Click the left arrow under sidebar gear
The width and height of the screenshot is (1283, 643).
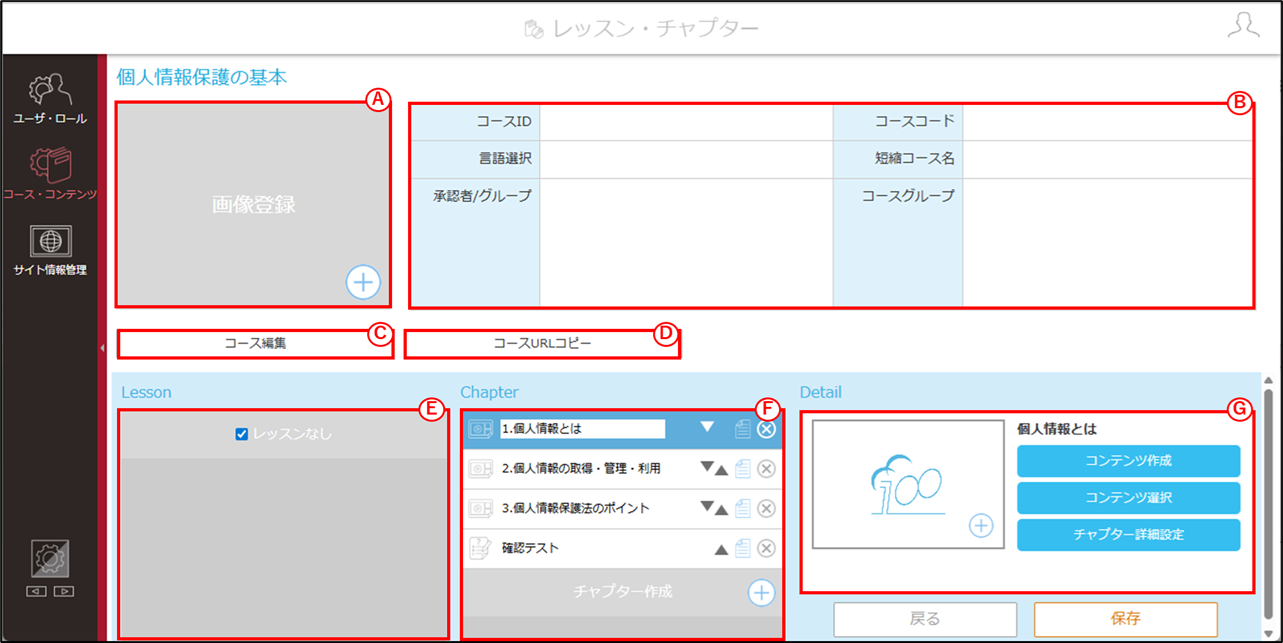click(37, 592)
